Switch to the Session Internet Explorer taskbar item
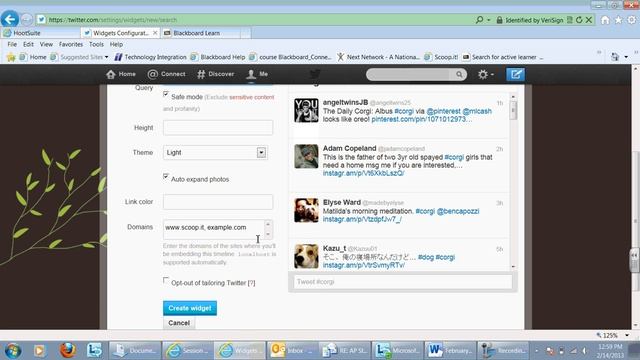The height and width of the screenshot is (360, 640). pyautogui.click(x=187, y=351)
